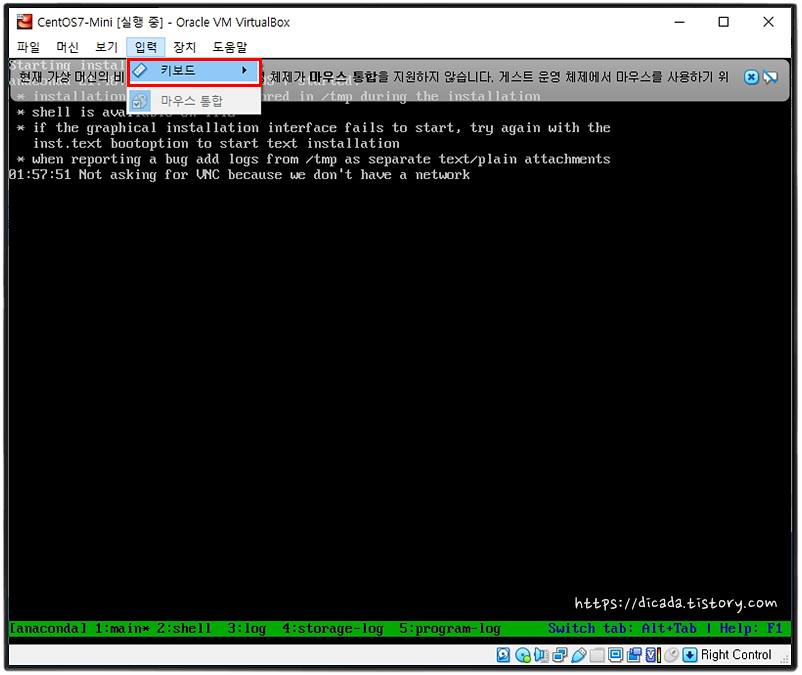Click the 1:main tab in anaconda bar
This screenshot has height=675, width=802.
coord(122,628)
